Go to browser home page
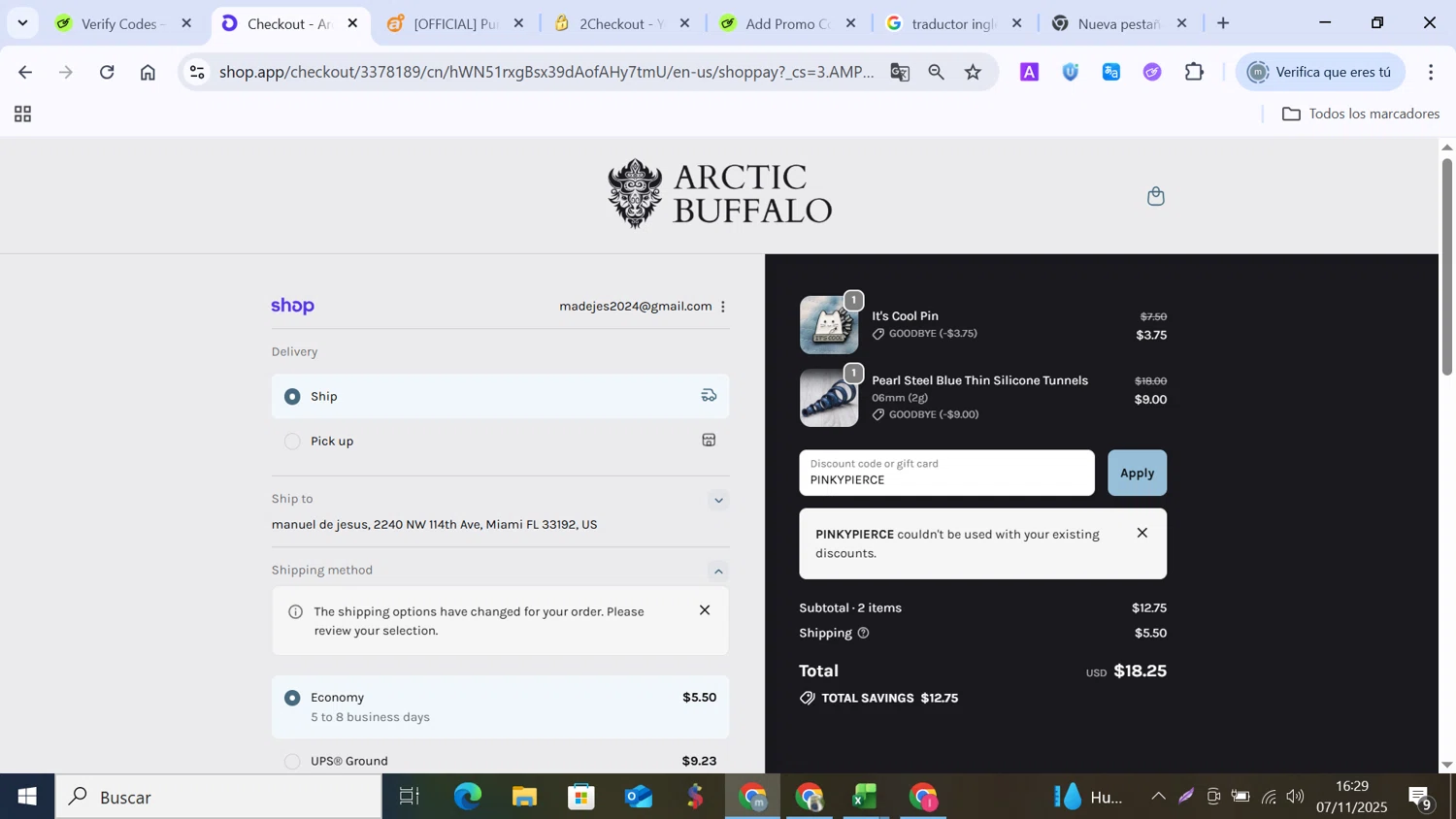 pos(148,72)
